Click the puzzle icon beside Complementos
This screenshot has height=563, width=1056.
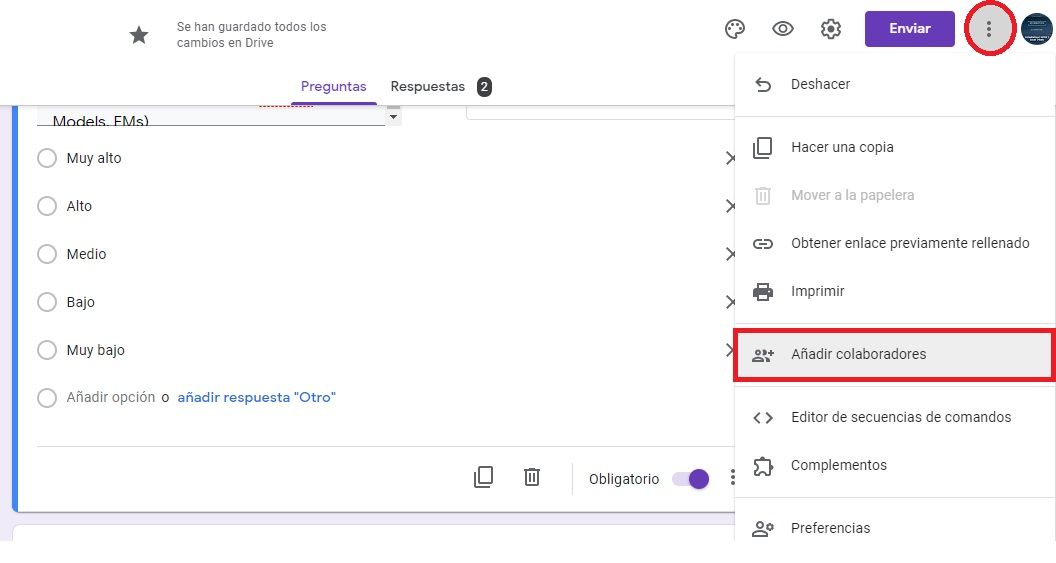762,466
